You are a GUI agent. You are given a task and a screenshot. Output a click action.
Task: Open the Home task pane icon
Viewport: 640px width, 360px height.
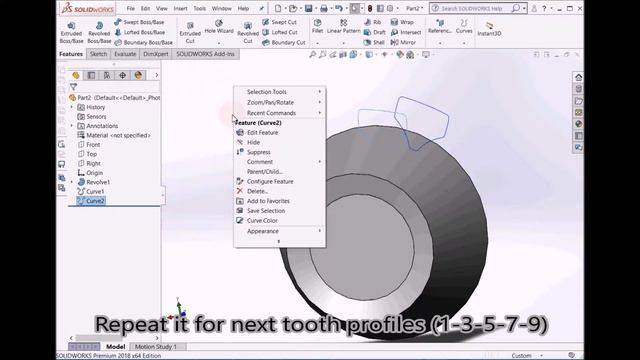pyautogui.click(x=578, y=77)
